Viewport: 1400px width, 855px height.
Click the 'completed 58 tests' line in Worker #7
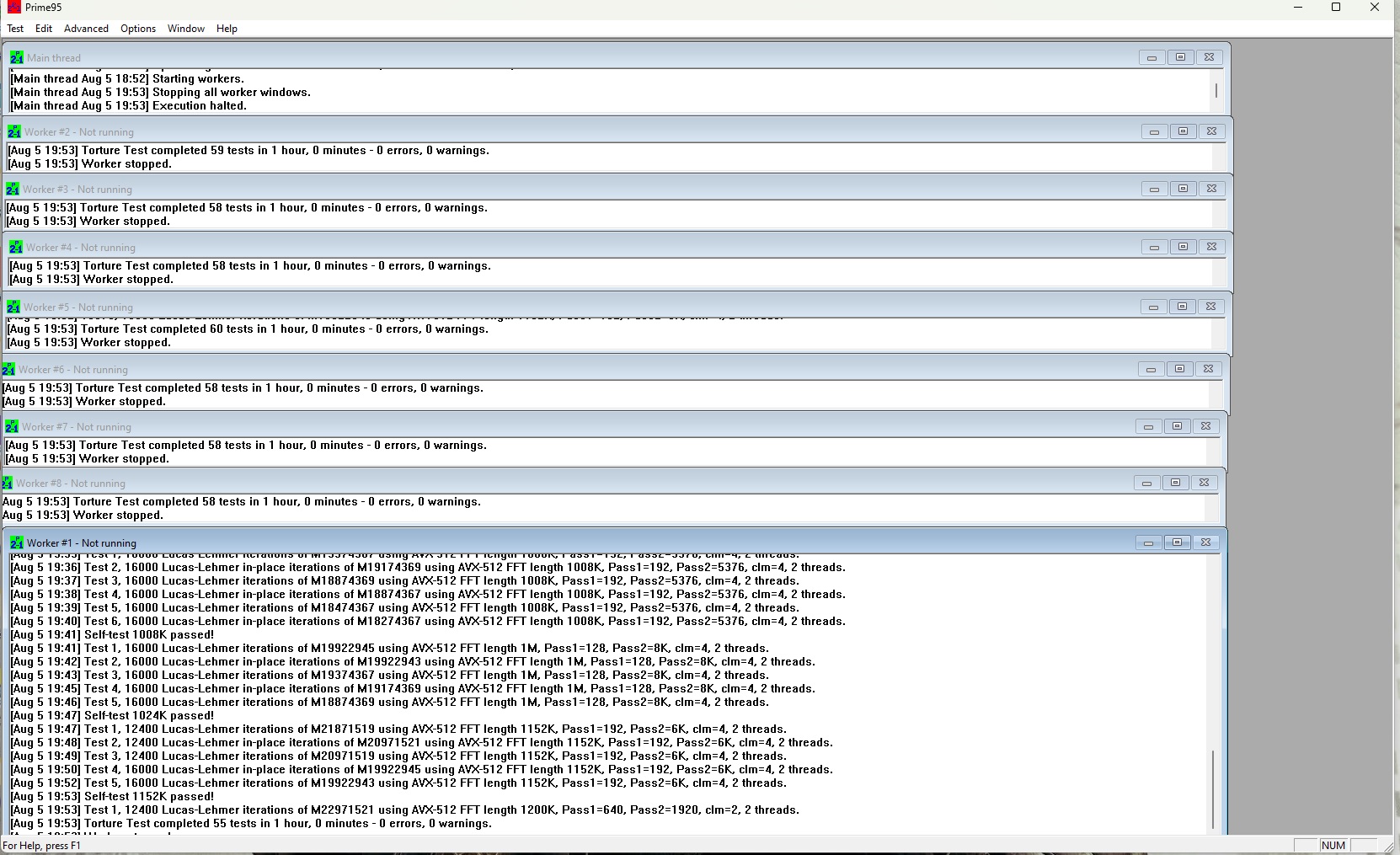tap(246, 445)
